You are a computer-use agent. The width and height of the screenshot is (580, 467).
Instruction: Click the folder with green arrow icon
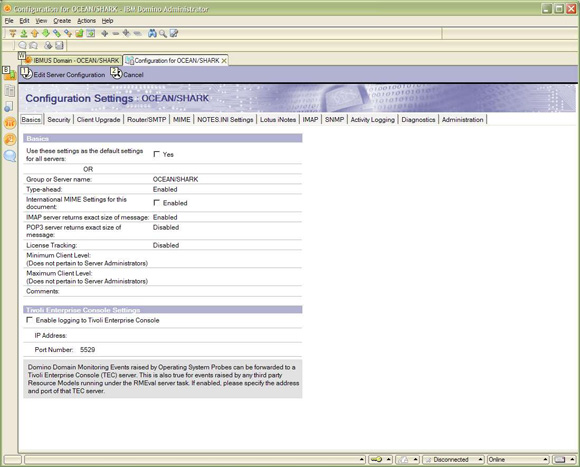click(x=79, y=34)
